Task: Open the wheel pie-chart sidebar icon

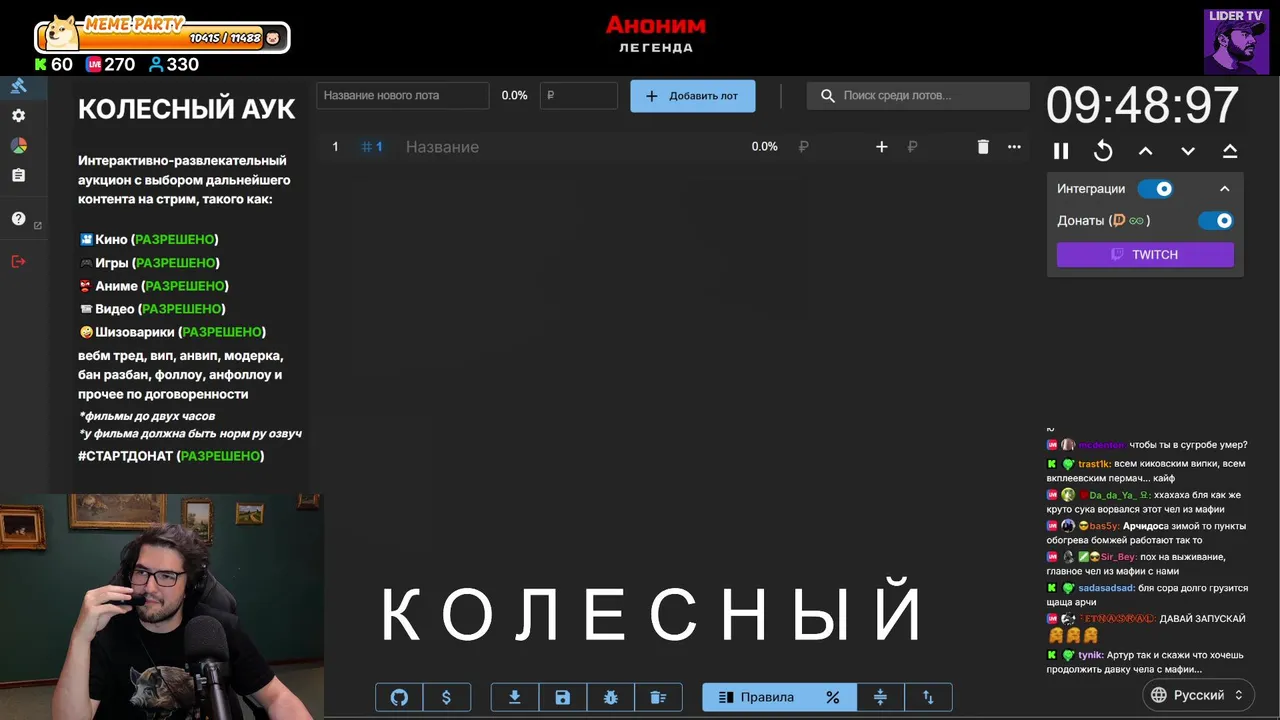Action: (18, 146)
